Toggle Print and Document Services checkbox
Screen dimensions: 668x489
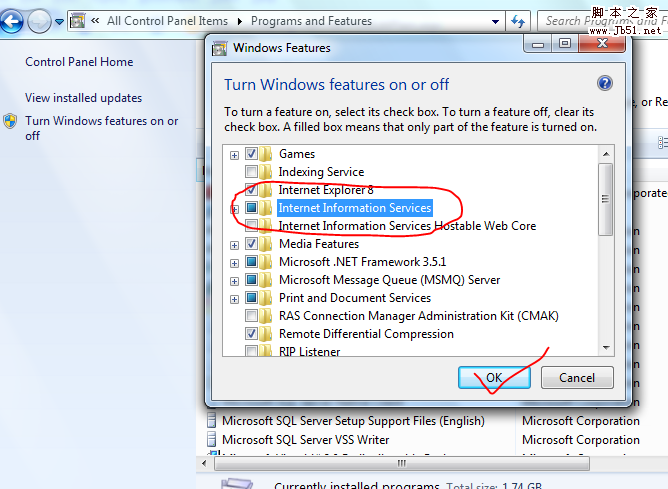pyautogui.click(x=251, y=297)
